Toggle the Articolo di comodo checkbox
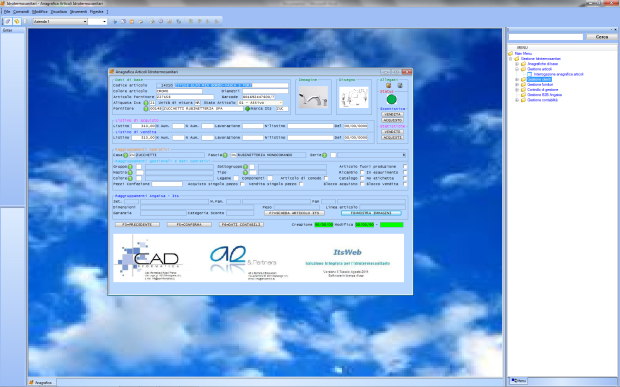 [326, 178]
